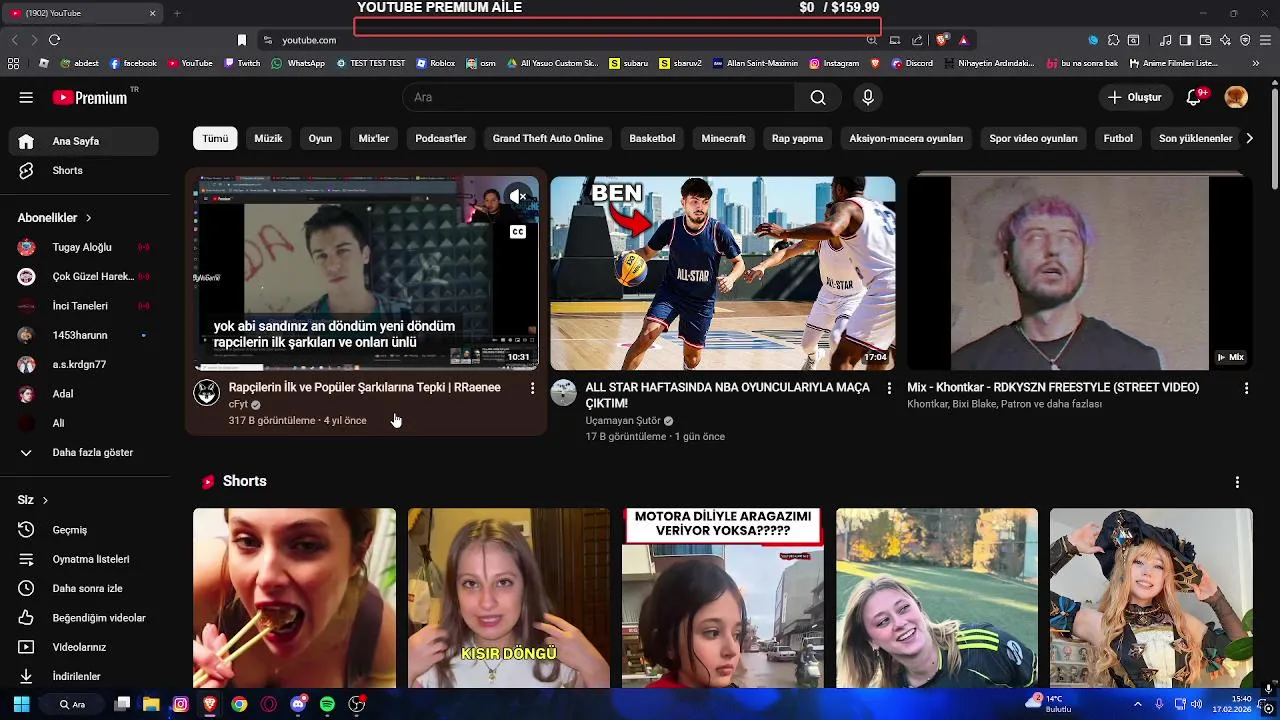
Task: Select the Futbol filter chip
Action: [x=1118, y=139]
